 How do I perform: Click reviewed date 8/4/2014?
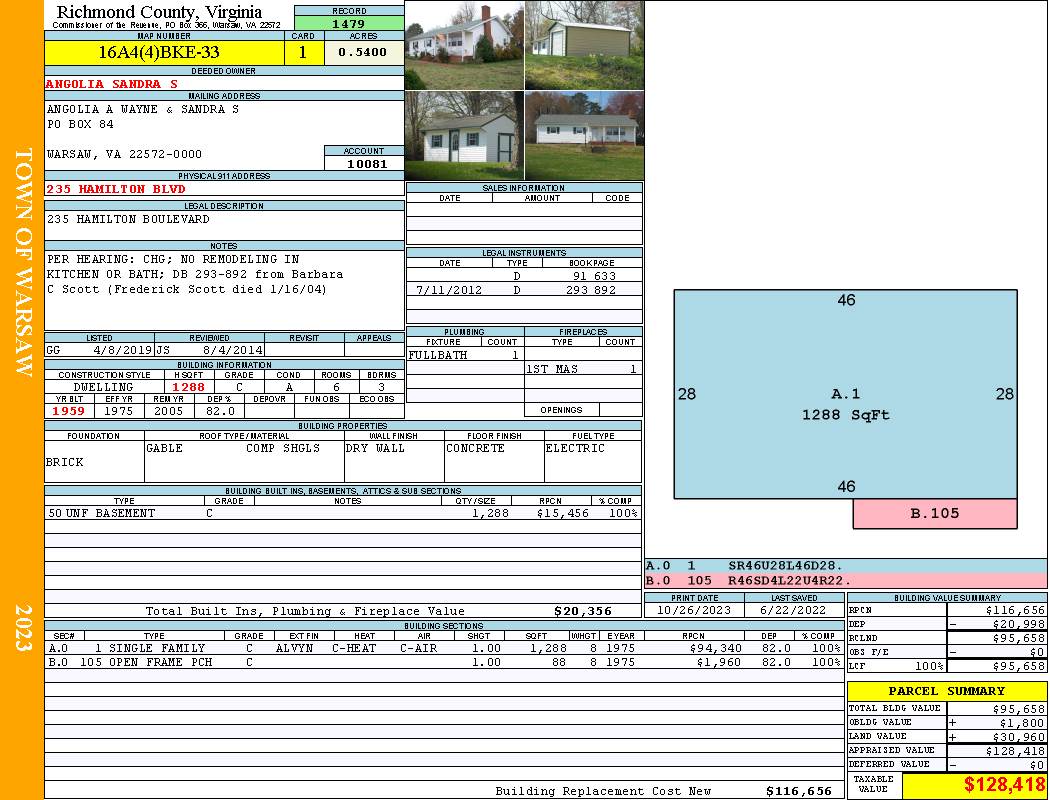pos(232,350)
